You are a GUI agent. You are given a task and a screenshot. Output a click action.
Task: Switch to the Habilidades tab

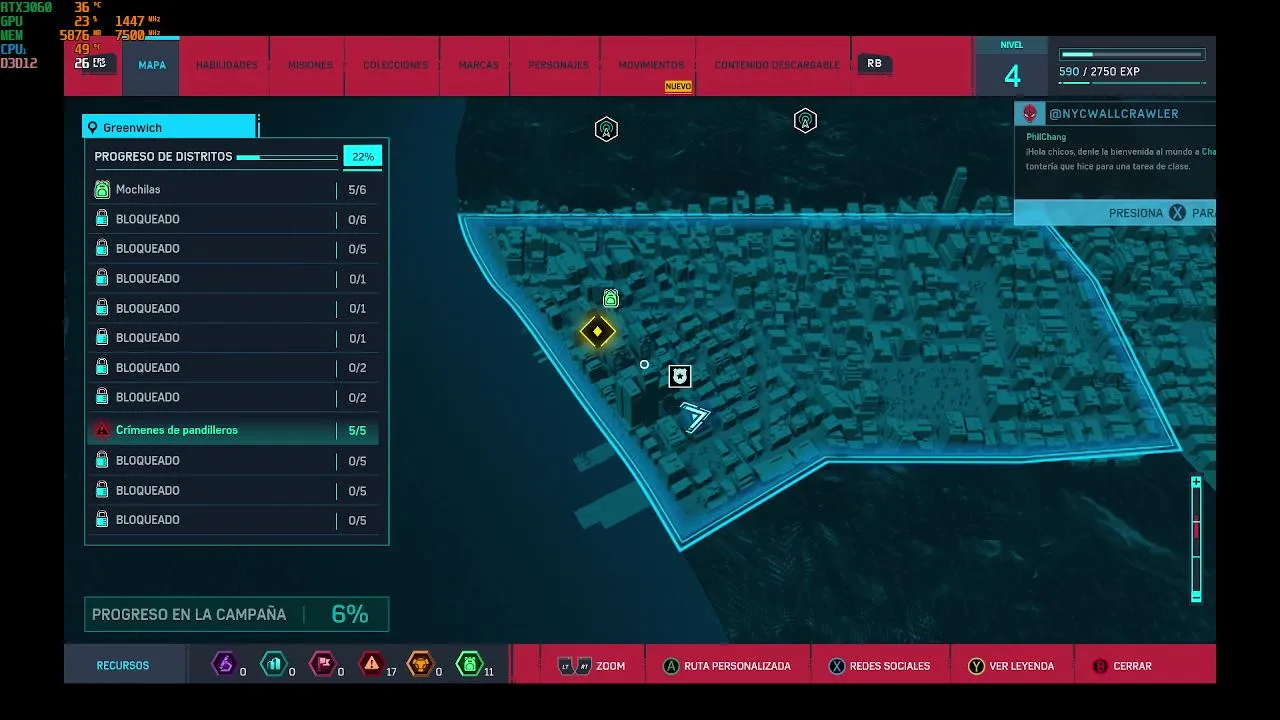[227, 65]
